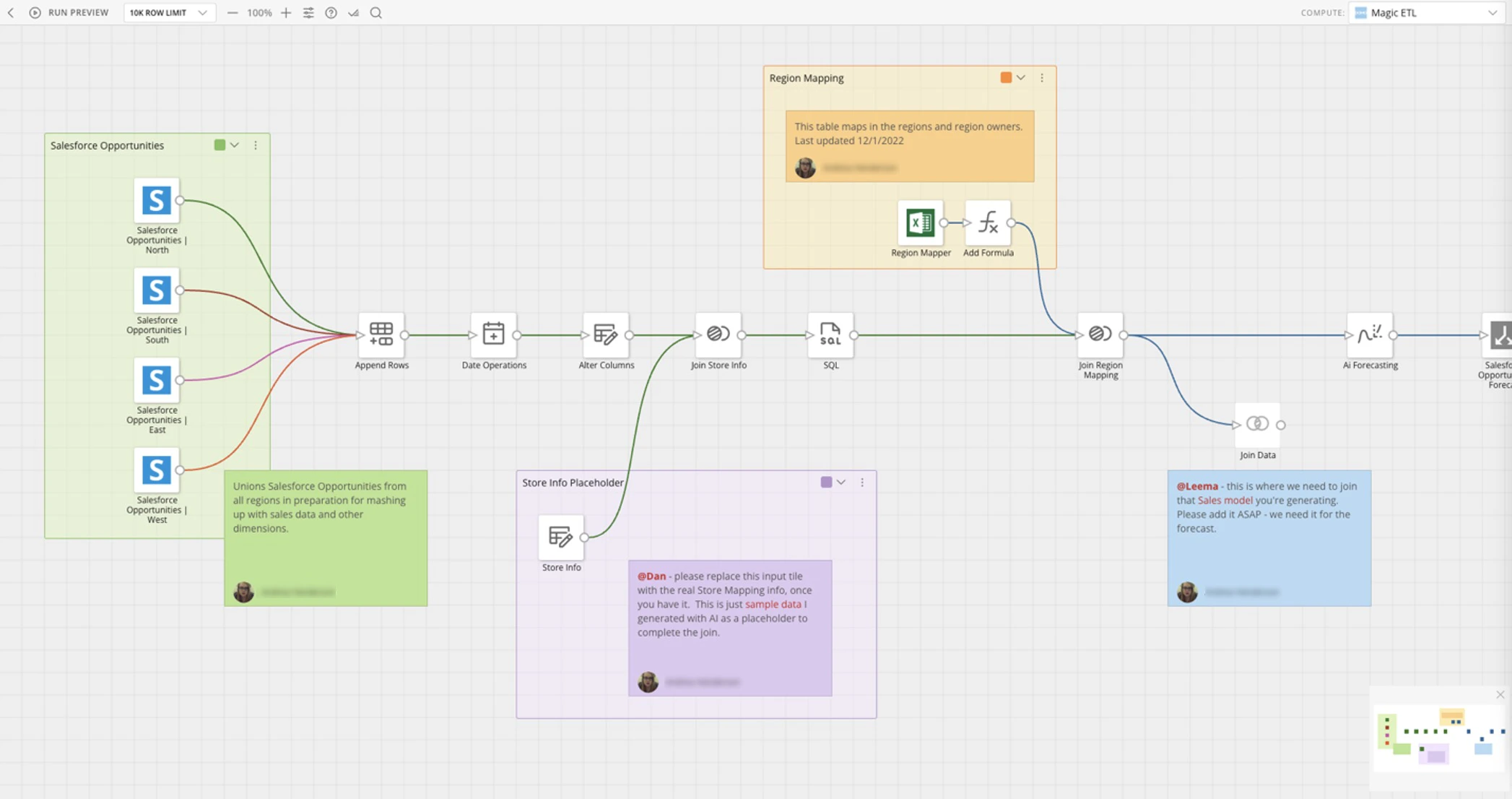The image size is (1512, 799).
Task: Zoom in with the plus icon
Action: (x=286, y=12)
